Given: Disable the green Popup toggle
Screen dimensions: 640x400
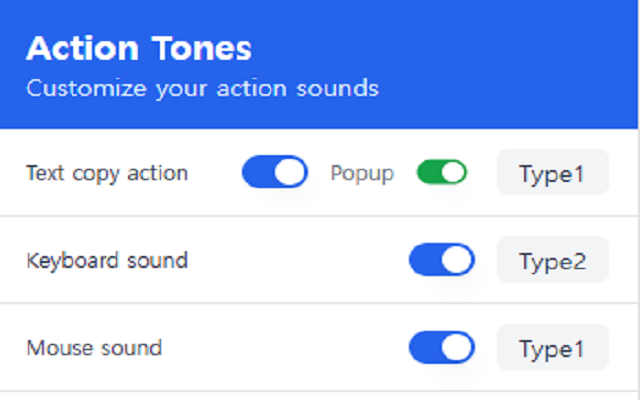Looking at the screenshot, I should coord(442,172).
